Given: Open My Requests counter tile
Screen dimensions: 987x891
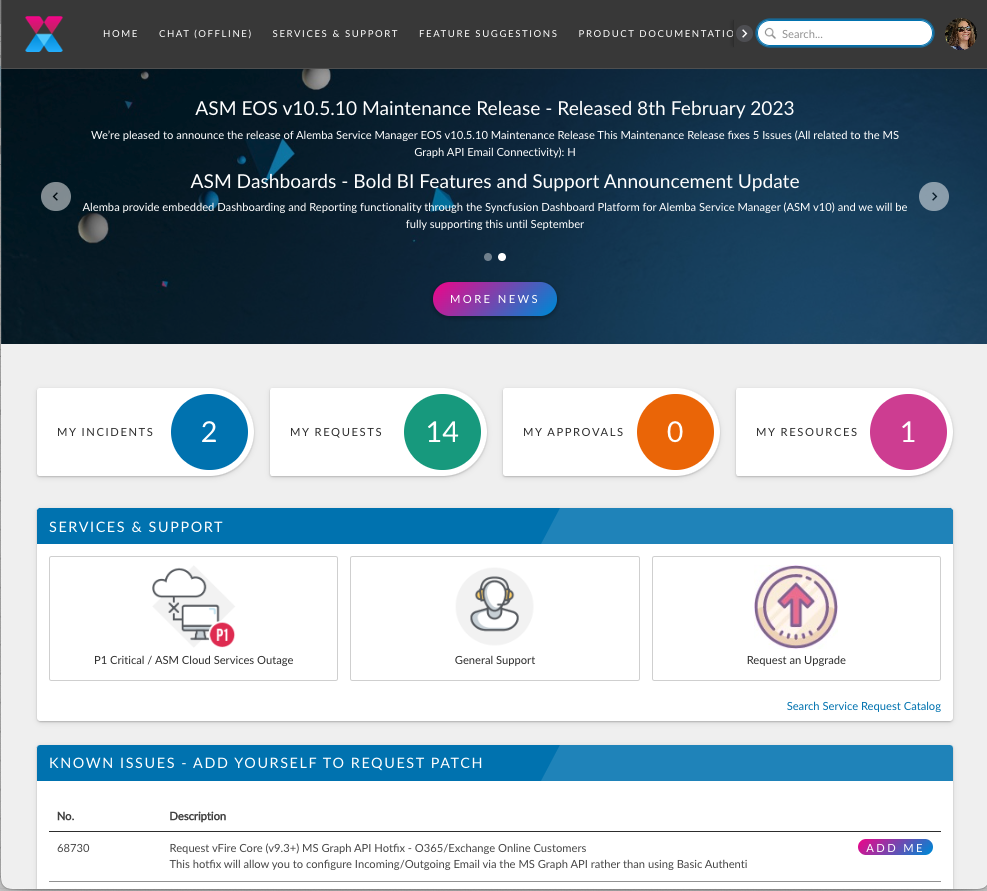Looking at the screenshot, I should coord(376,432).
